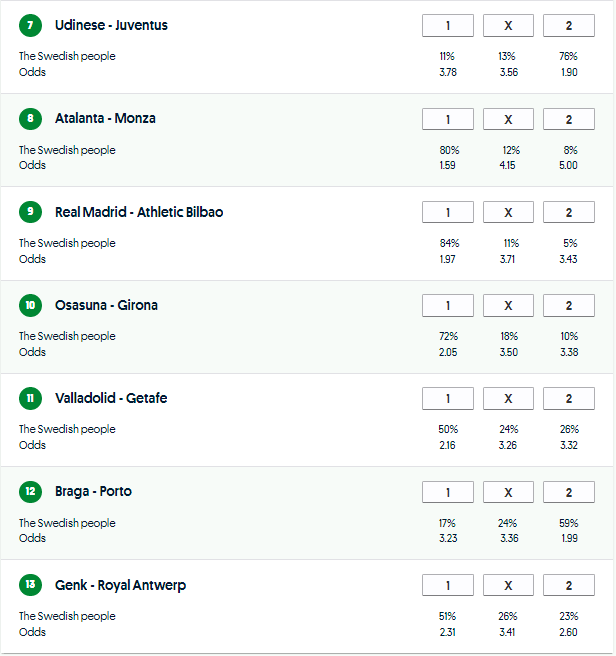Click match number 13 green badge
This screenshot has height=656, width=616.
pyautogui.click(x=30, y=585)
